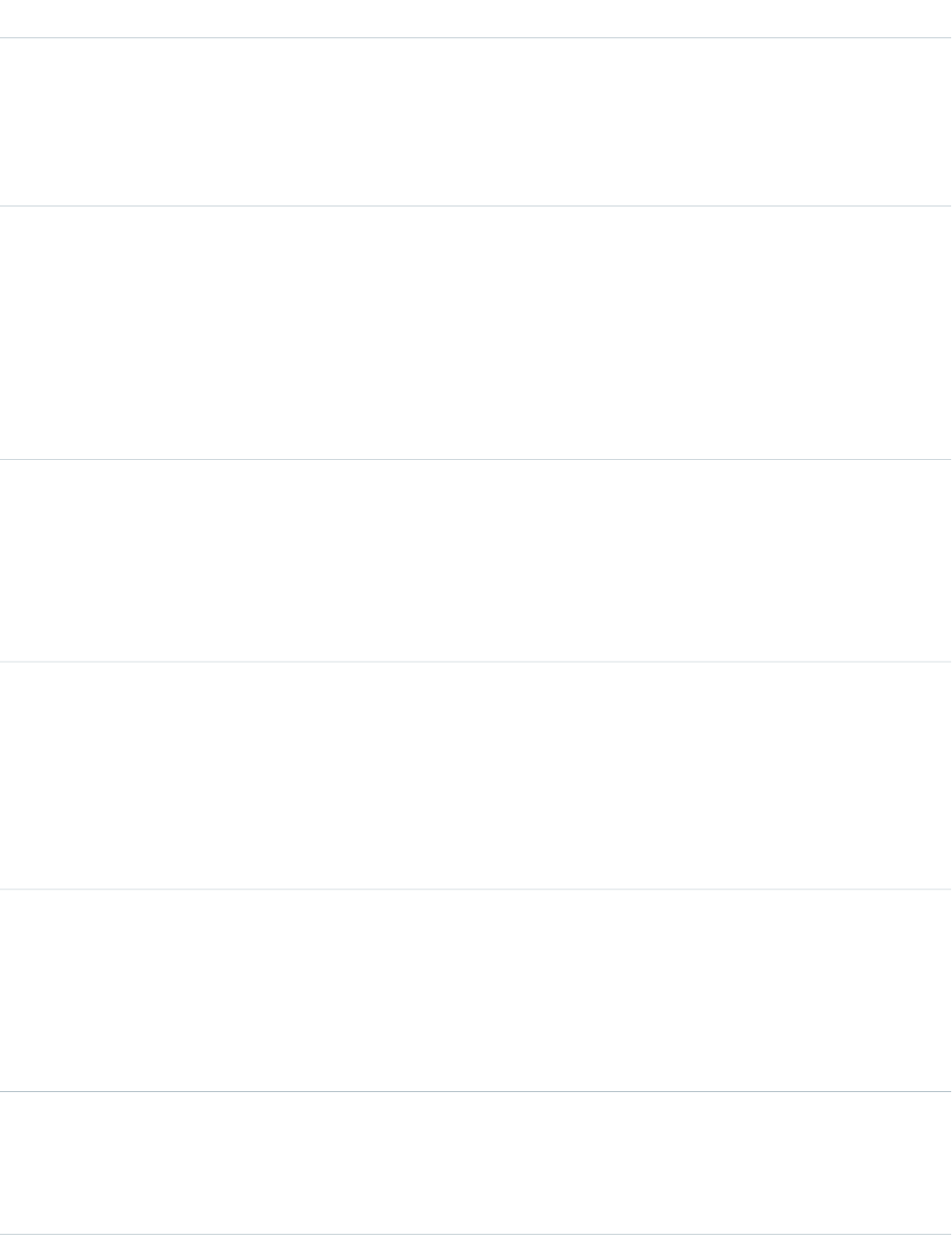
Task: Click the topmost horizontal divider line
Action: [476, 38]
